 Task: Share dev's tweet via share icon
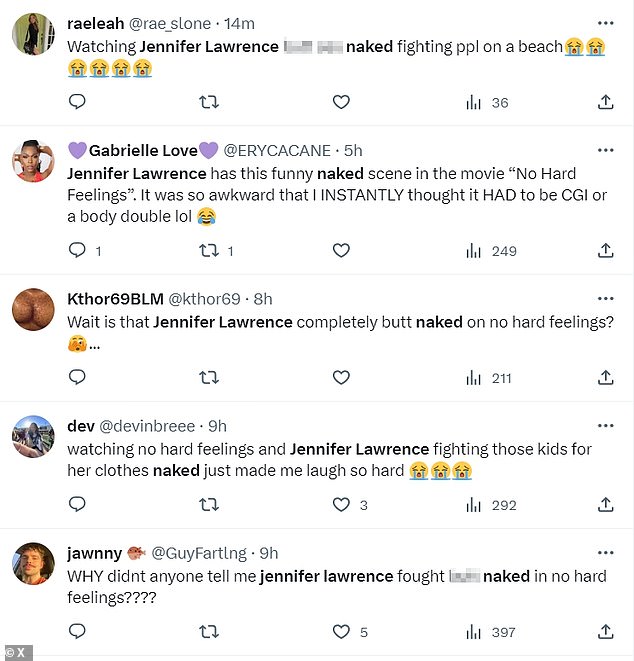pyautogui.click(x=605, y=505)
